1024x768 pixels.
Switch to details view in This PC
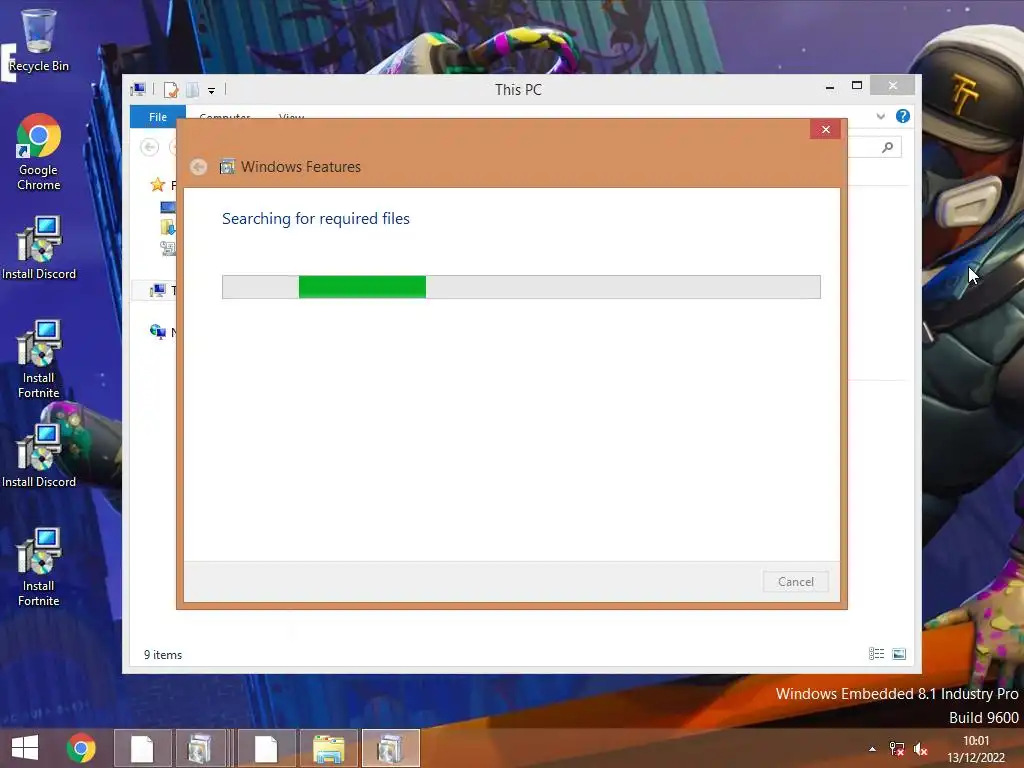coord(876,654)
